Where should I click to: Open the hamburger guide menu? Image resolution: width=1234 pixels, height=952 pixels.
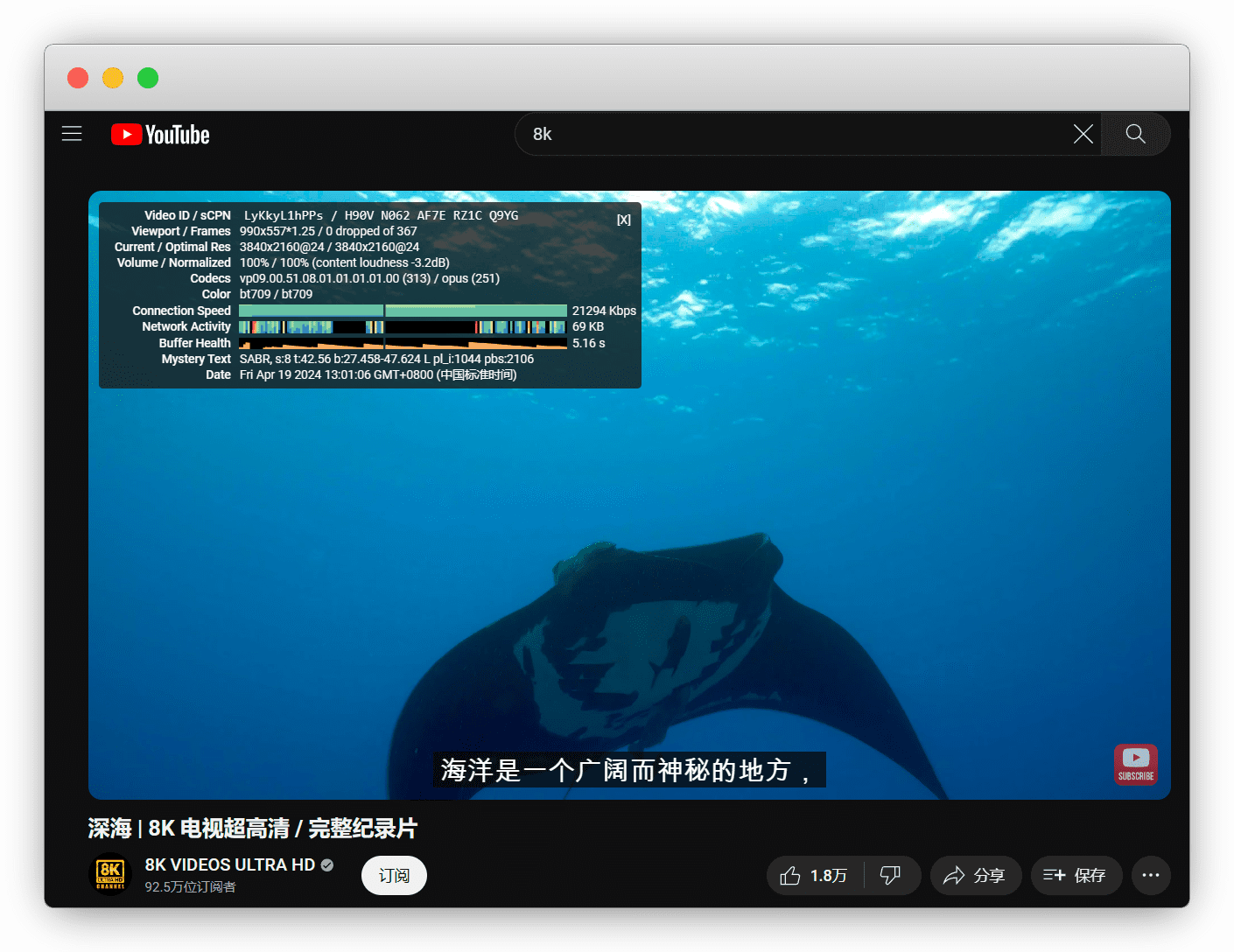tap(72, 134)
